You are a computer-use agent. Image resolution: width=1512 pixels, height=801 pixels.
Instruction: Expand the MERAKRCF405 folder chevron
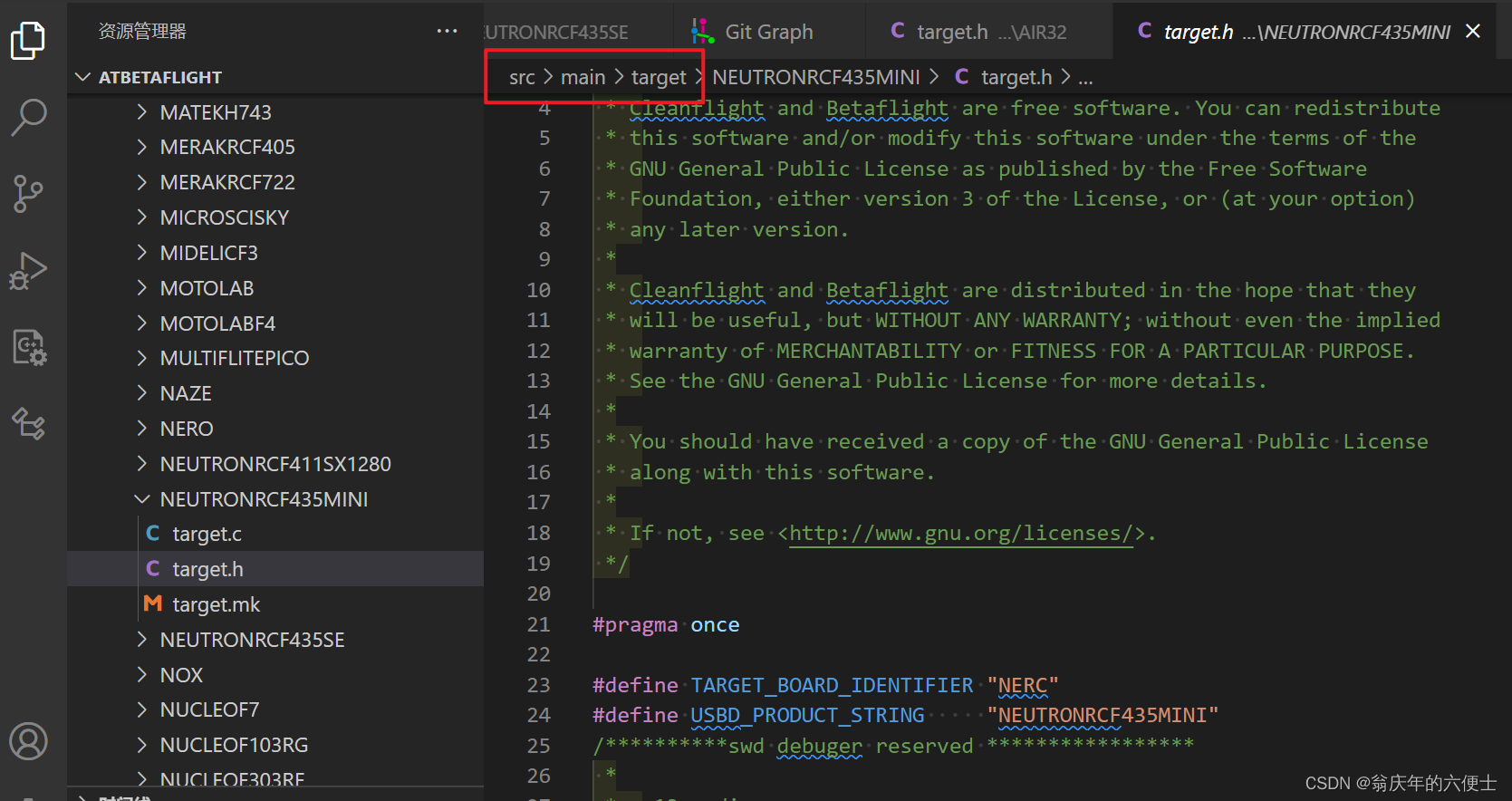[x=141, y=147]
